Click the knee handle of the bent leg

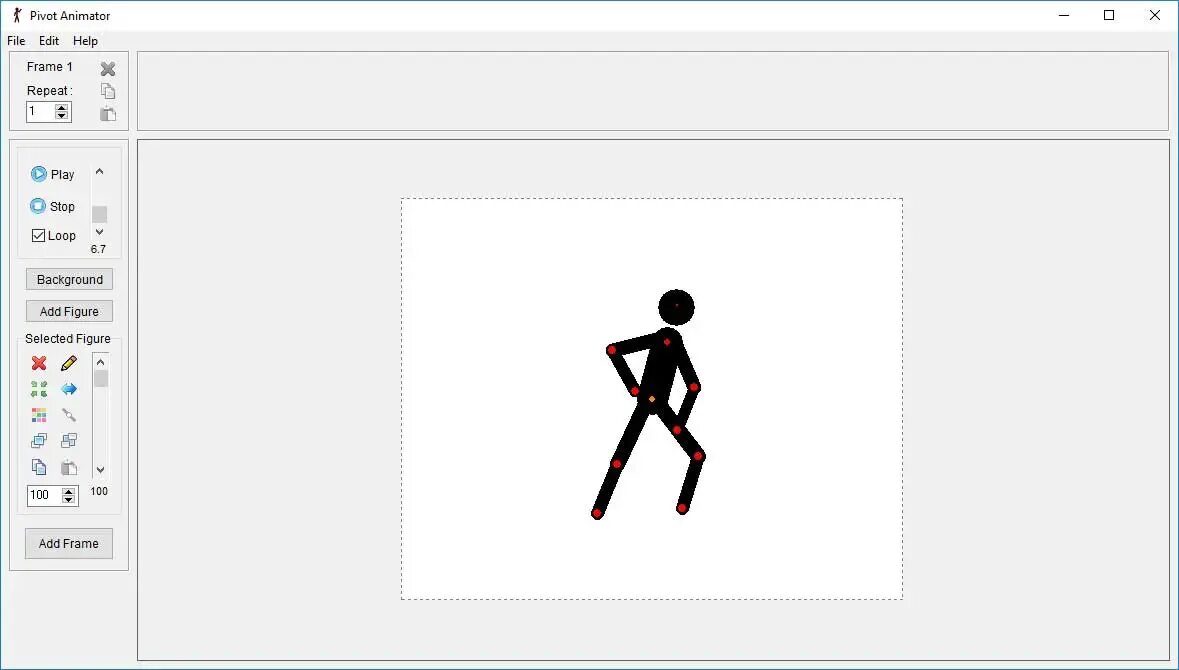click(x=699, y=456)
